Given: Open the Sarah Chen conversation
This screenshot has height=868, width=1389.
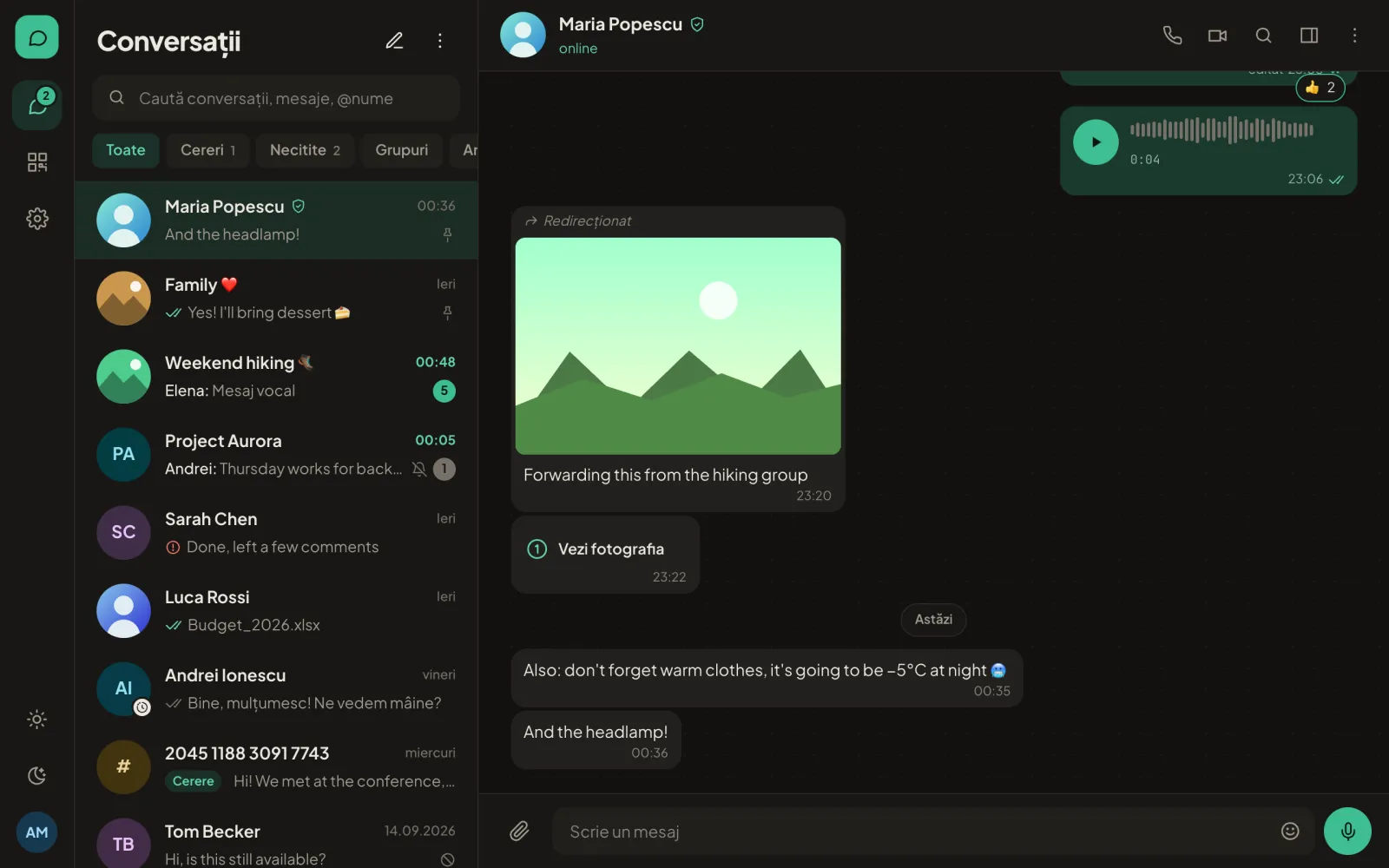Looking at the screenshot, I should click(x=276, y=533).
